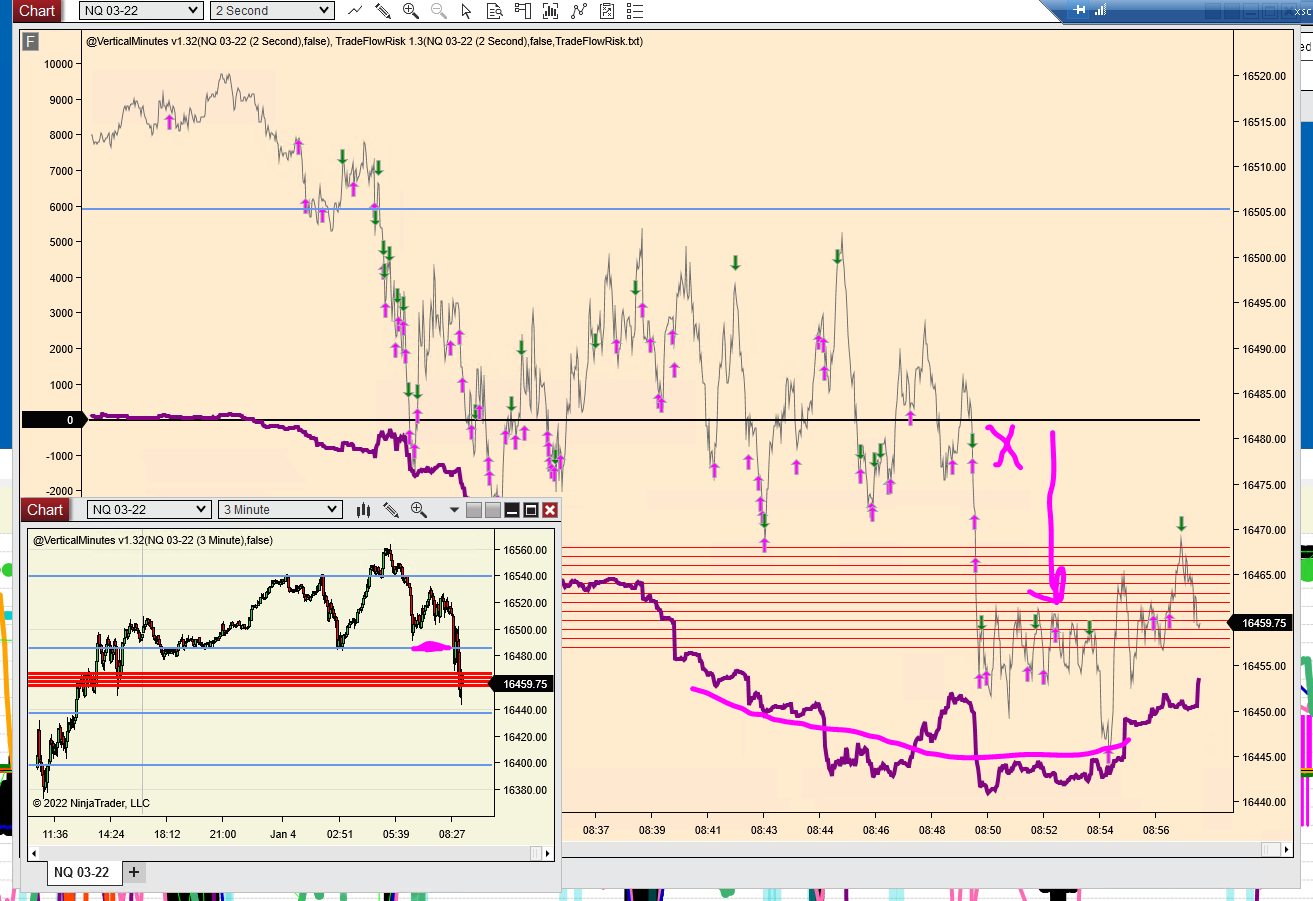The image size is (1313, 901).
Task: Open the strategy performance icon
Action: [607, 10]
